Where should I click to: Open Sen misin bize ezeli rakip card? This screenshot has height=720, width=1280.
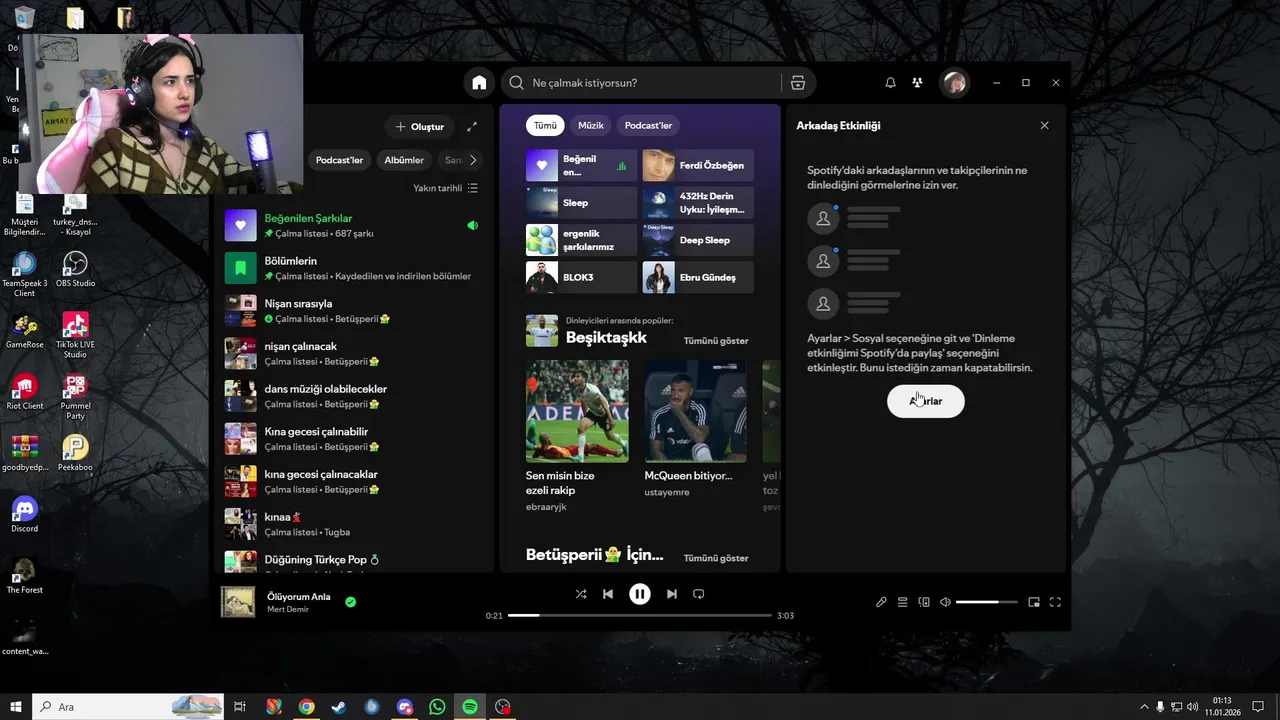pyautogui.click(x=577, y=437)
